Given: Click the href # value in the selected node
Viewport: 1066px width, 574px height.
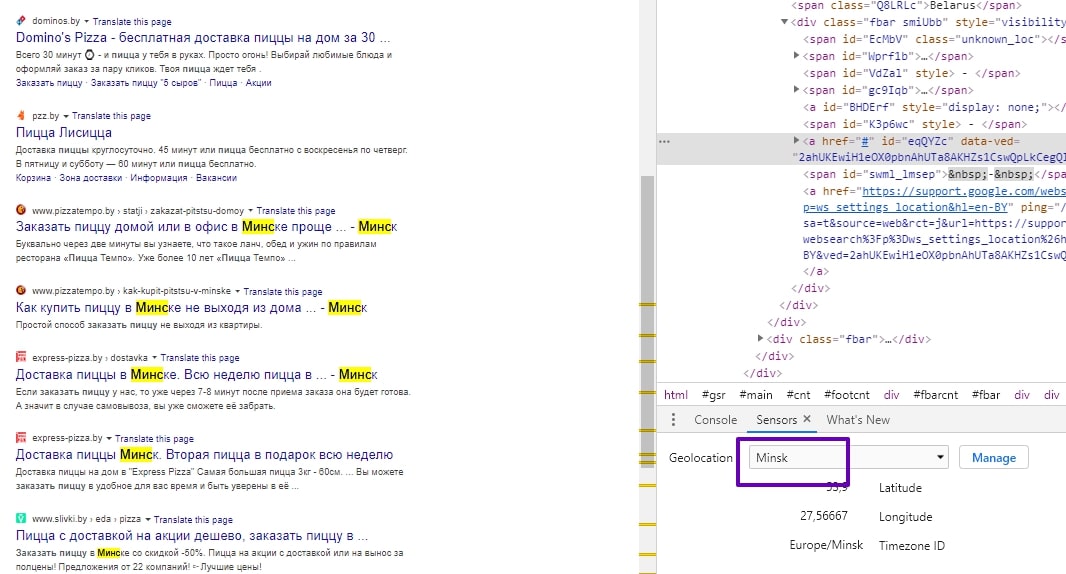Looking at the screenshot, I should point(865,141).
